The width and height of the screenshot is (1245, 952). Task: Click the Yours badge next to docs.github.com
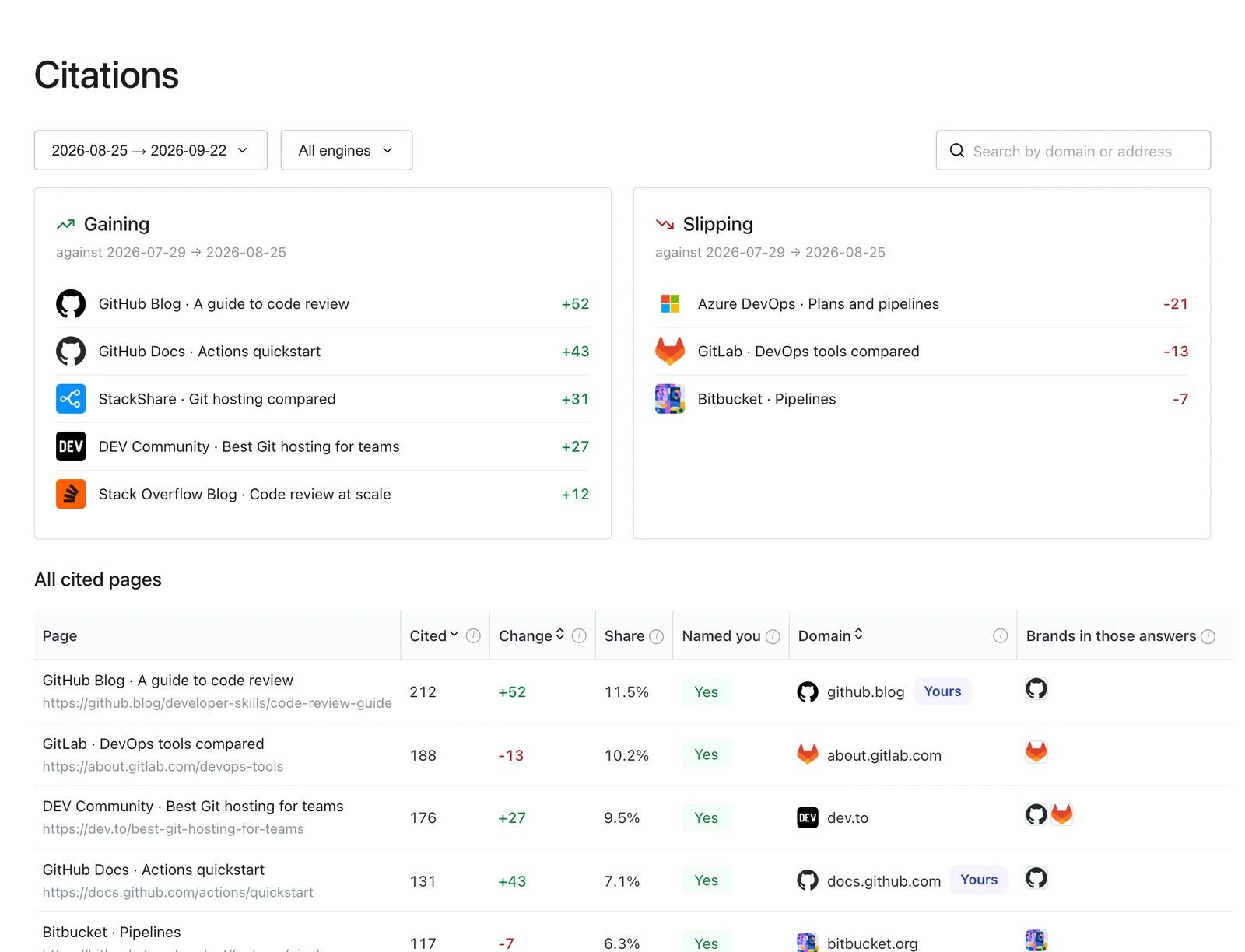click(x=979, y=880)
